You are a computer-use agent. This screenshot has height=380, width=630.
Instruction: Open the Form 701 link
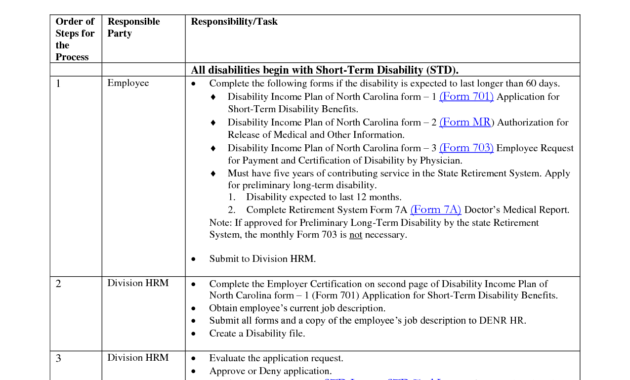click(466, 97)
